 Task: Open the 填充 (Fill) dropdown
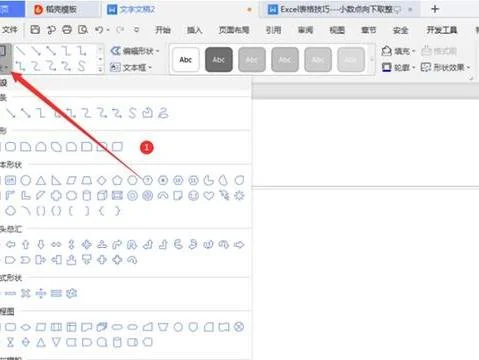coord(398,51)
